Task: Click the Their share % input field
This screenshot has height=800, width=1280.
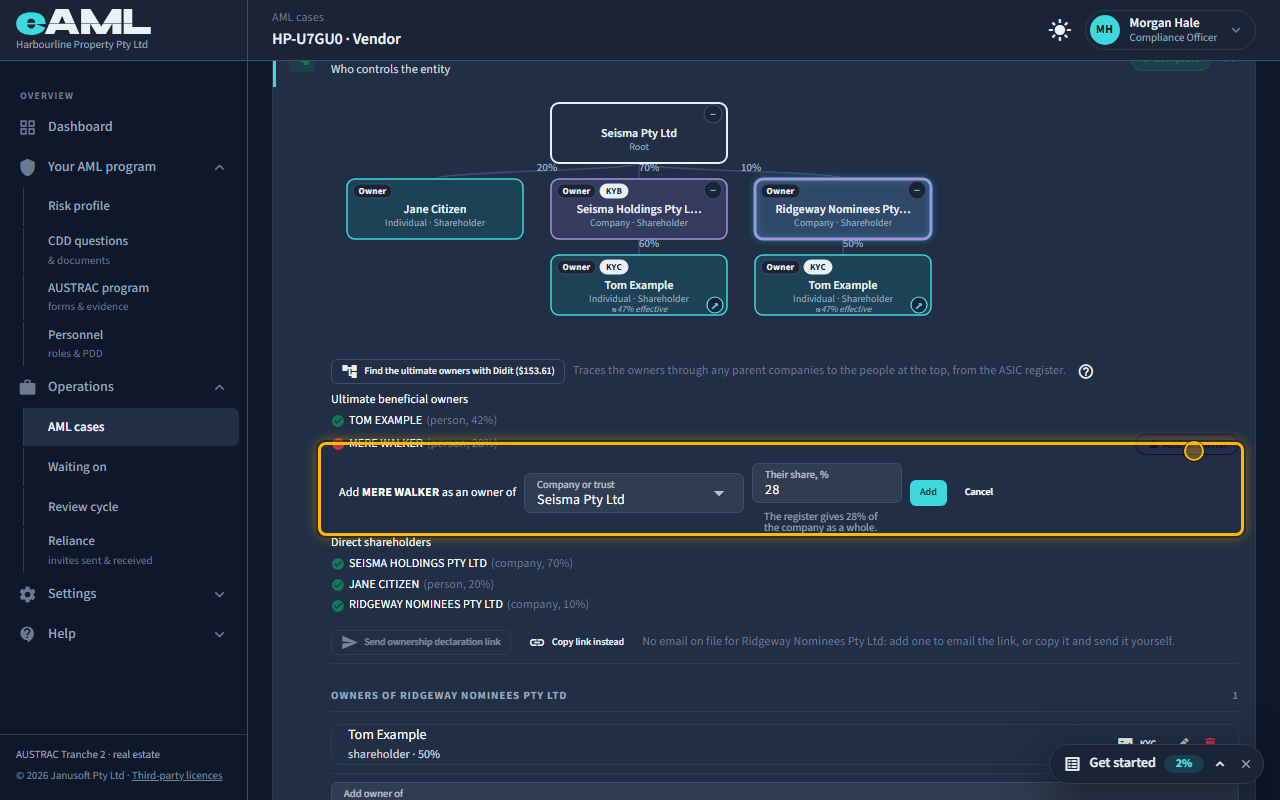Action: point(827,483)
